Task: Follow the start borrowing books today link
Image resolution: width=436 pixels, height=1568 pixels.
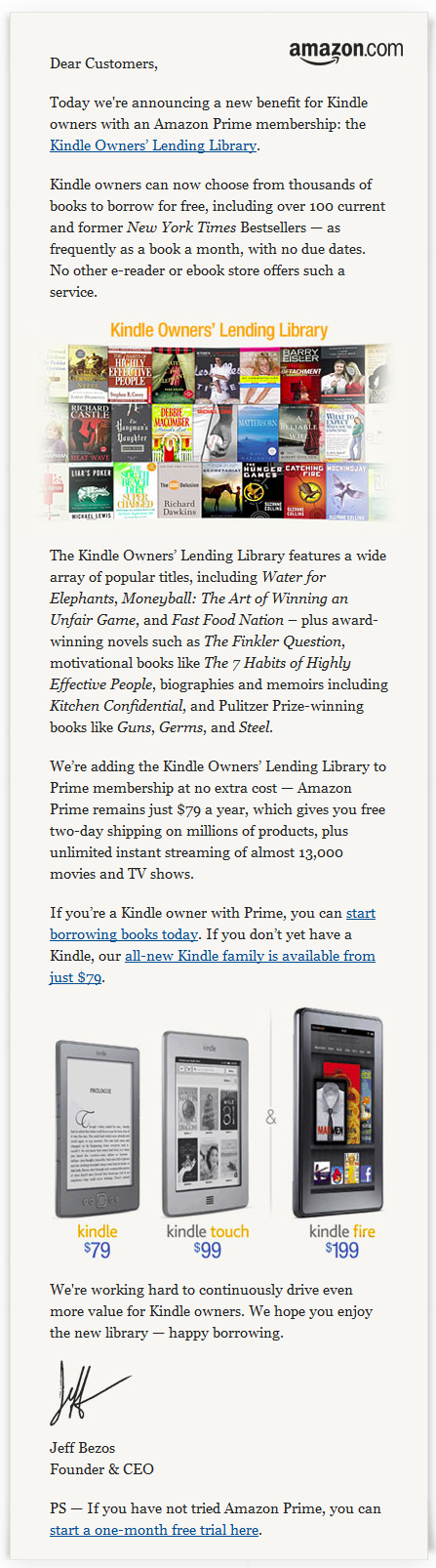Action: (x=213, y=924)
